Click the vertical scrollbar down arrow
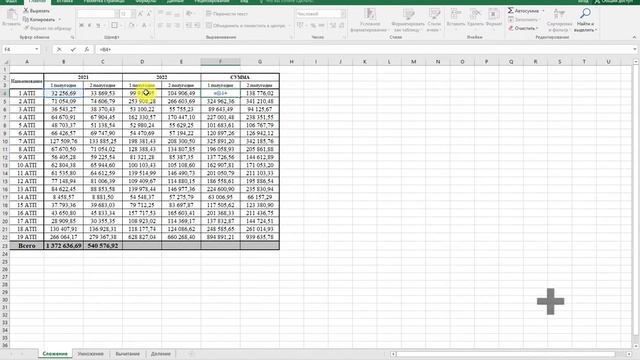This screenshot has height=360, width=640. [636, 346]
